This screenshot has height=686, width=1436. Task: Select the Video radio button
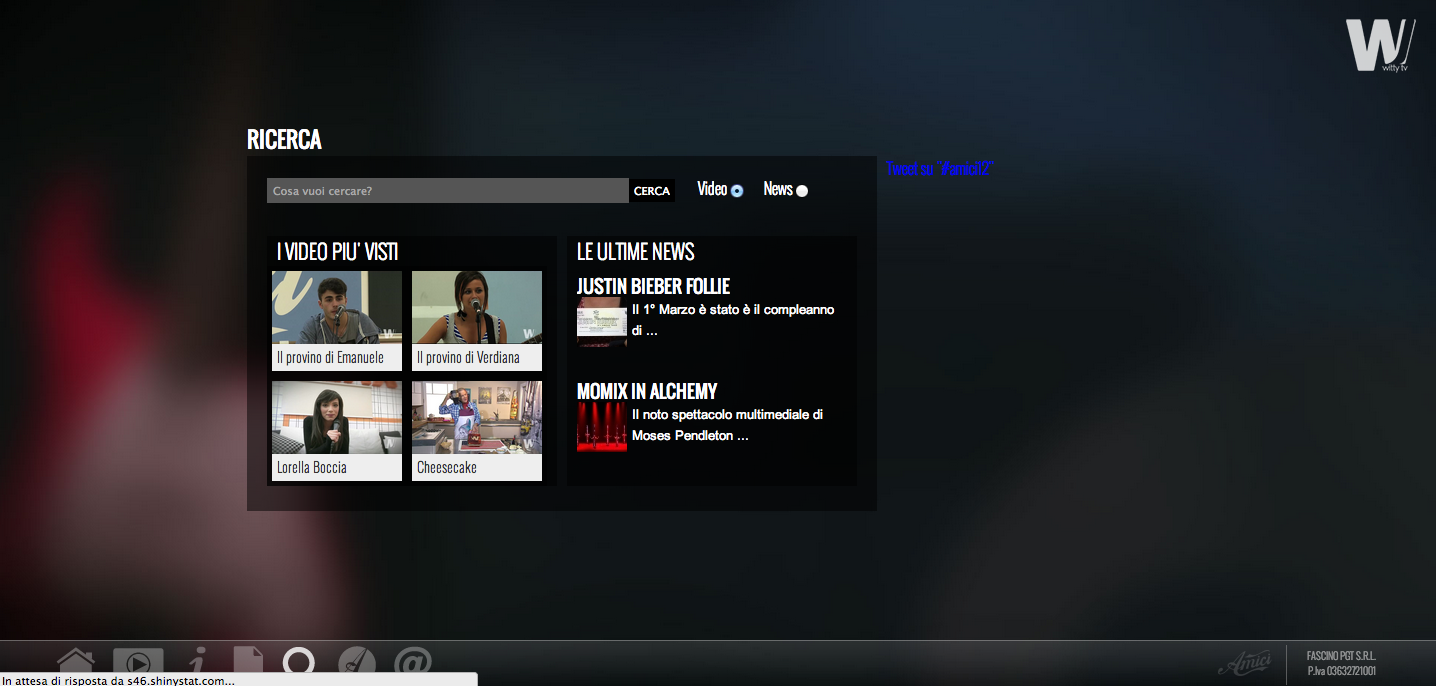tap(737, 191)
